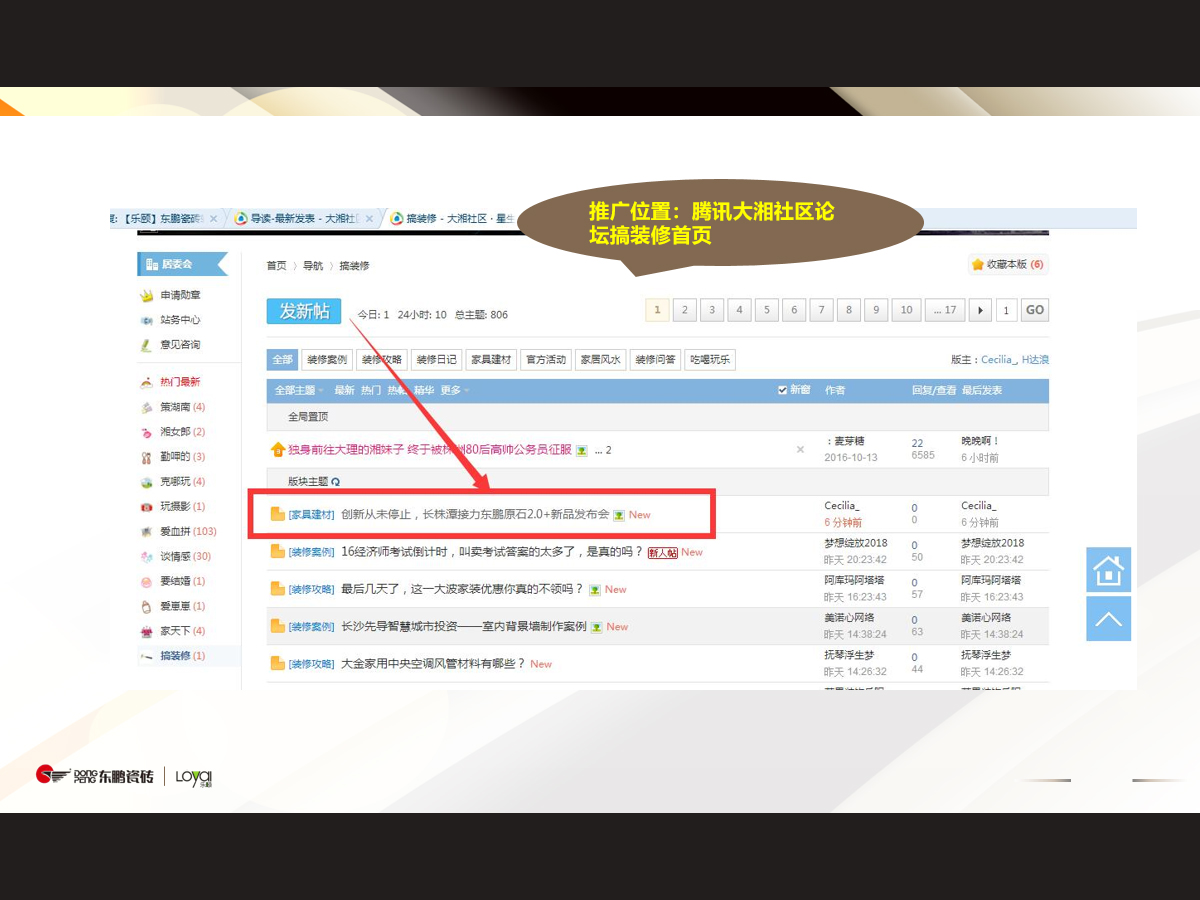Image resolution: width=1200 pixels, height=900 pixels.
Task: Close the 导读-最新发表 browser tab
Action: [370, 219]
